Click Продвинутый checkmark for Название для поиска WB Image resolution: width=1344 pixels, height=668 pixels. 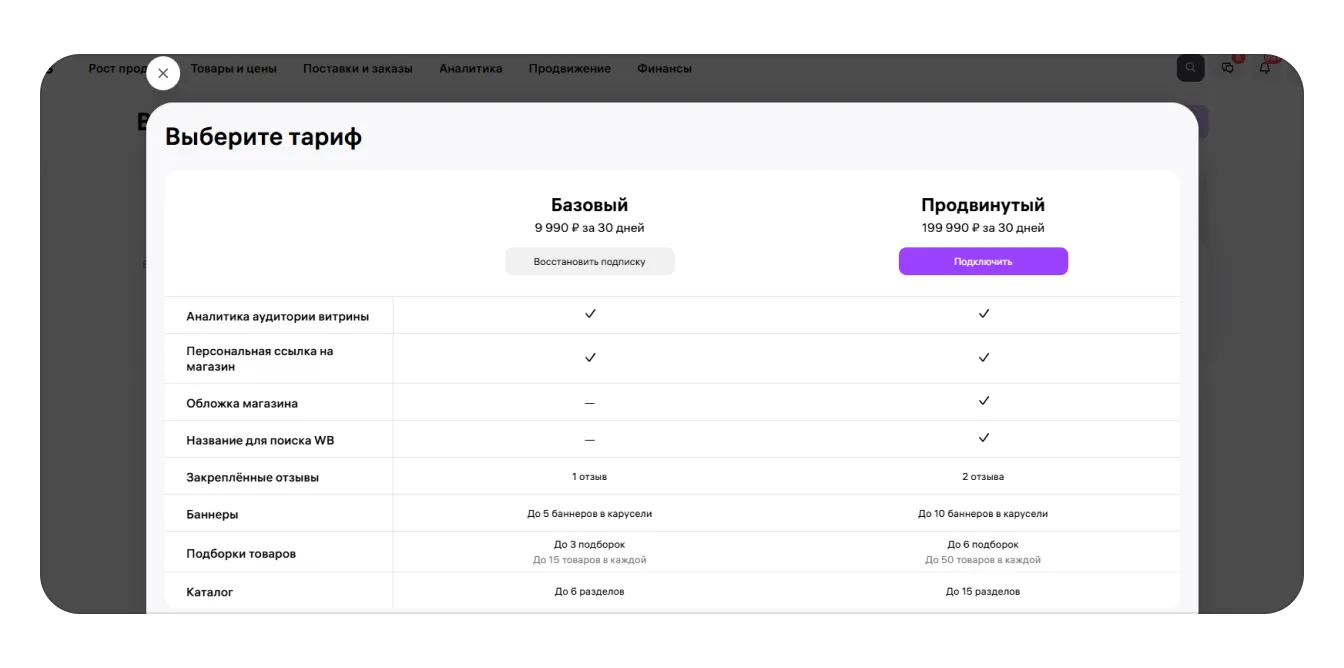(x=983, y=438)
